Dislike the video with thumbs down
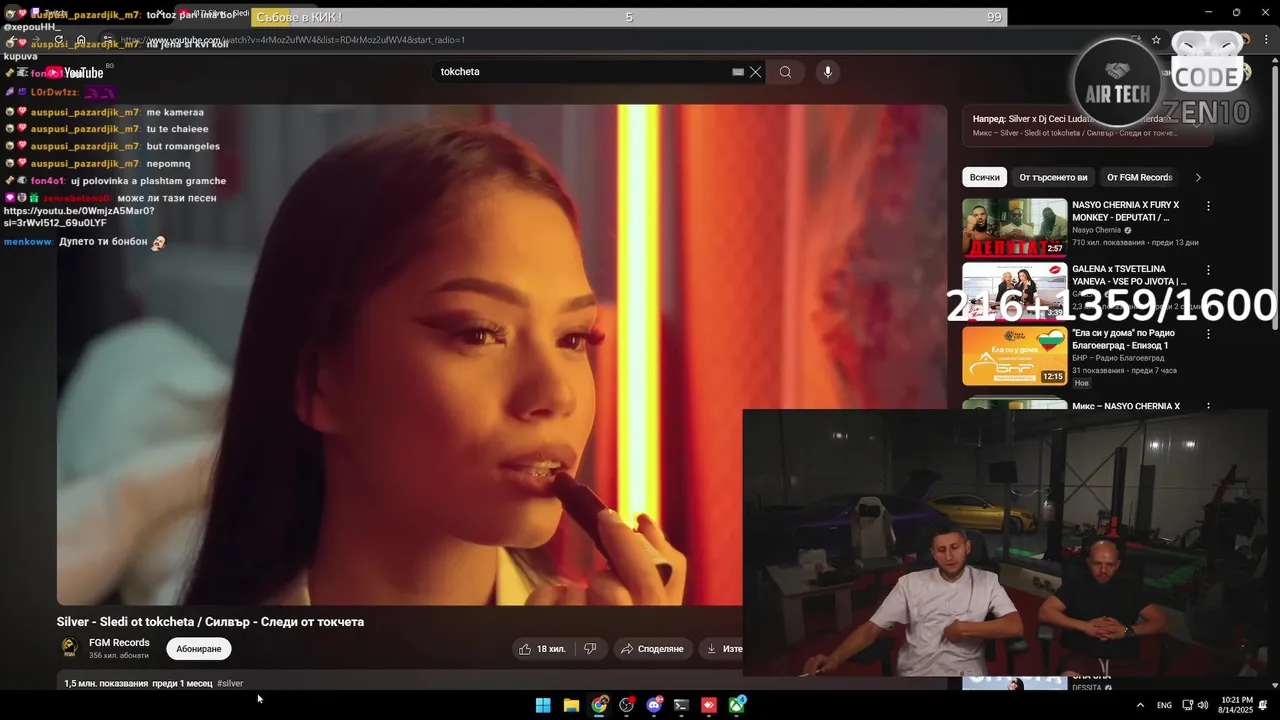Viewport: 1280px width, 720px height. (x=590, y=649)
